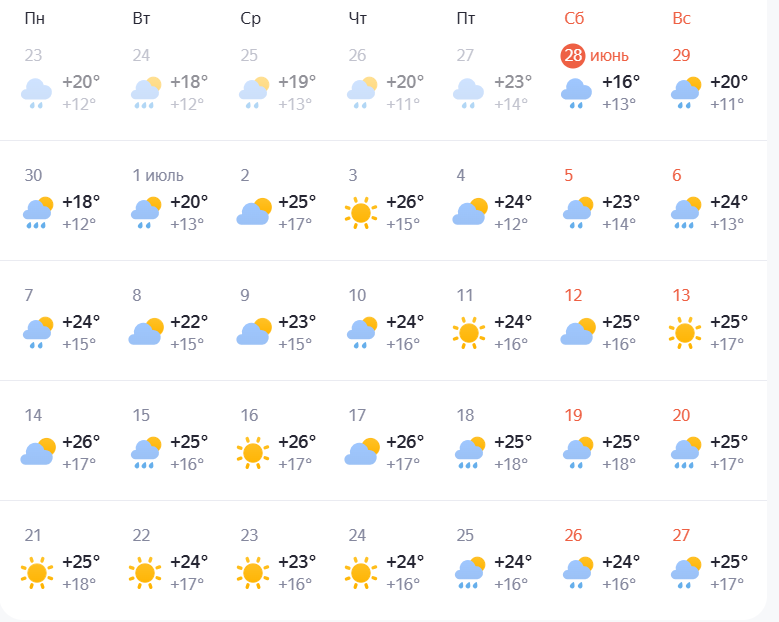
Task: Open the day 27 forecast in last row
Action: pyautogui.click(x=682, y=536)
